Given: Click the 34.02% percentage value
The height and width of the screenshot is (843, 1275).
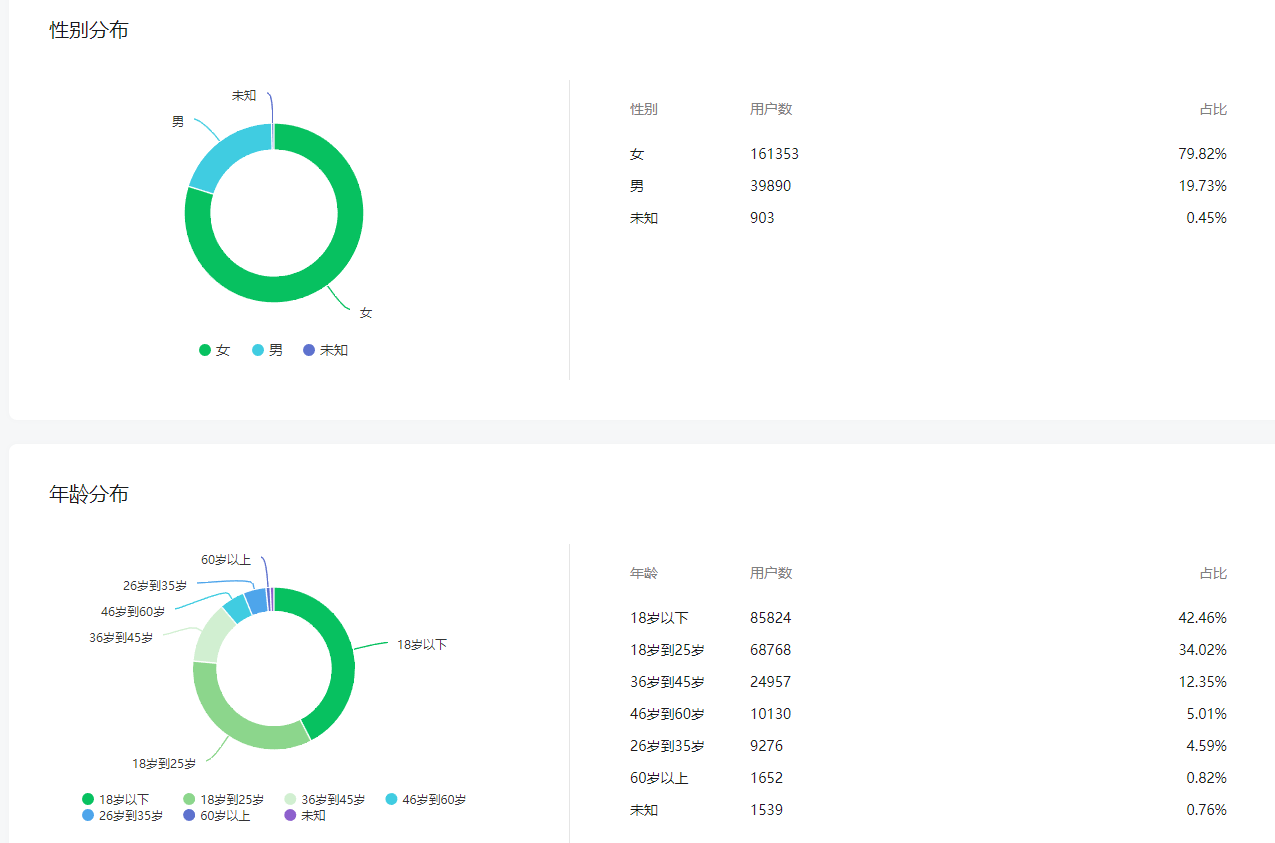Looking at the screenshot, I should [x=1202, y=650].
